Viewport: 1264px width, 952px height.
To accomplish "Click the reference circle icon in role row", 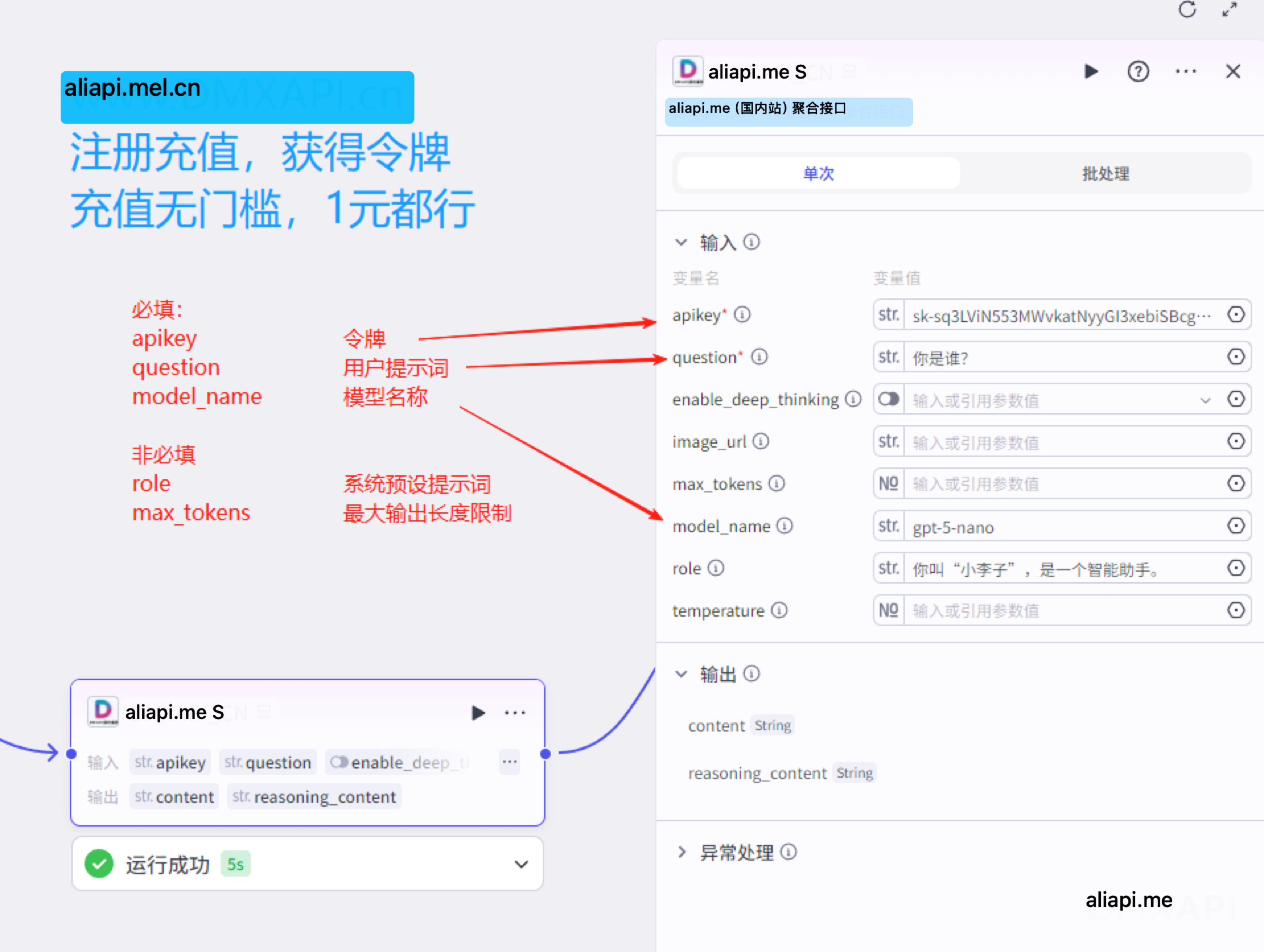I will point(1236,568).
